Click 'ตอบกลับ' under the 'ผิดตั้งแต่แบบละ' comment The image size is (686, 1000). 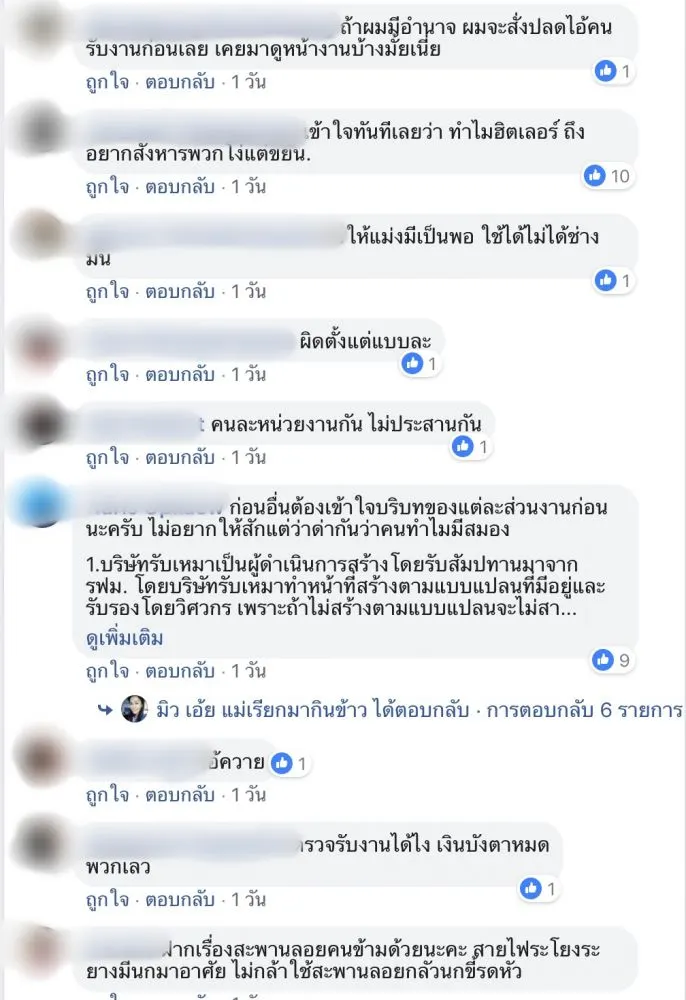[x=180, y=374]
